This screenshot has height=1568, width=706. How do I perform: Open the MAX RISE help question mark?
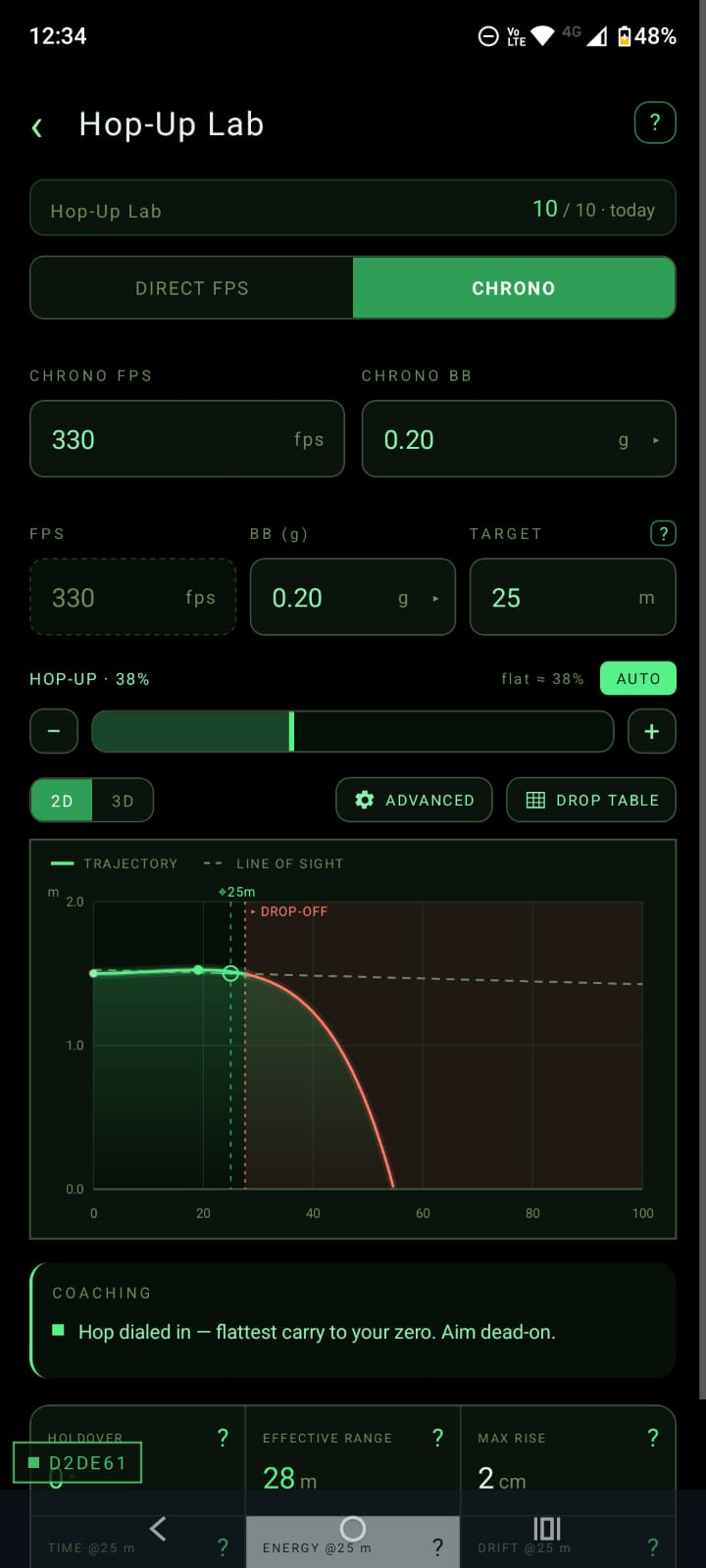pos(653,1438)
